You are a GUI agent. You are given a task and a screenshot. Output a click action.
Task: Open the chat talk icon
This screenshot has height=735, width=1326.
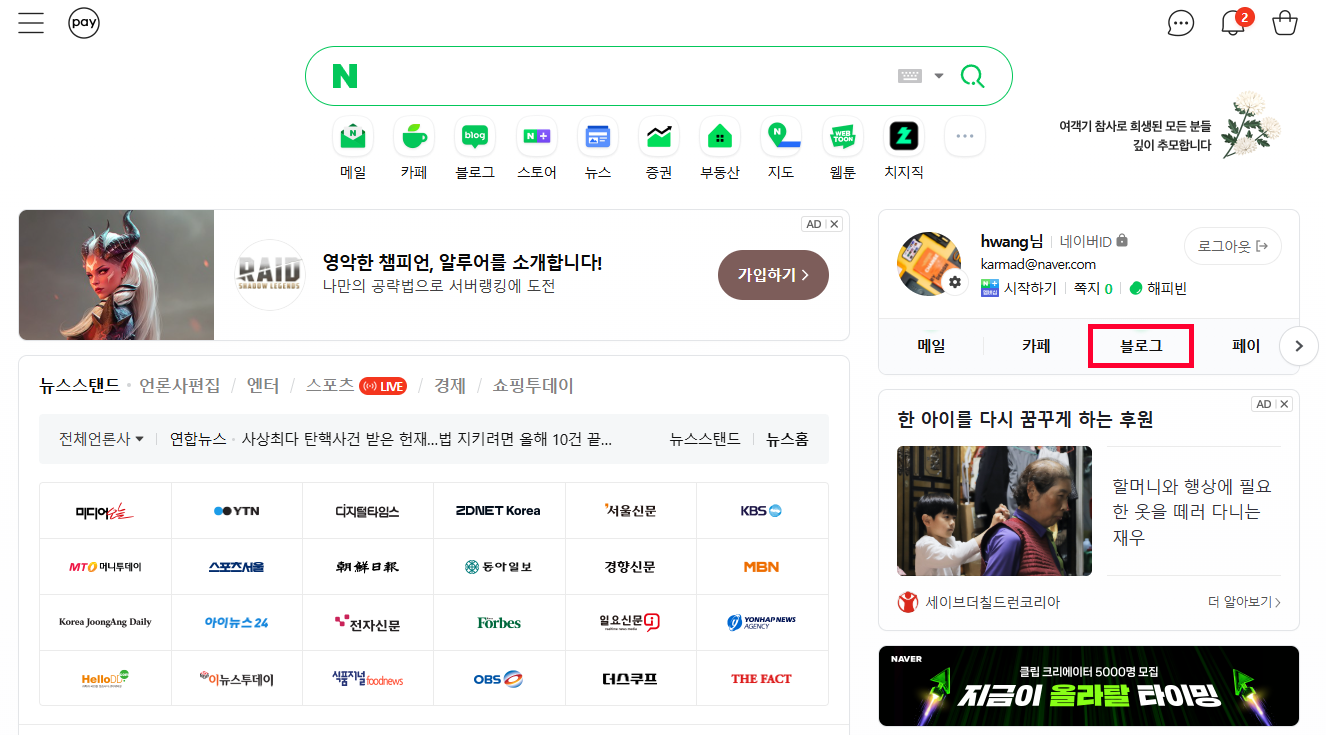click(x=1181, y=23)
